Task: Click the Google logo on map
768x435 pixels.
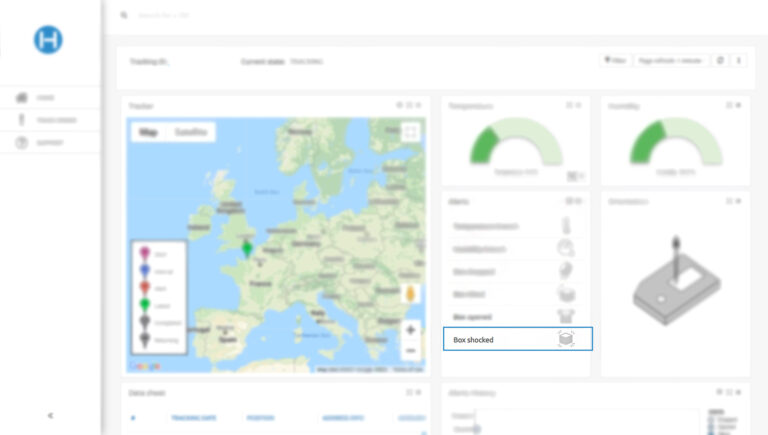Action: pos(144,366)
